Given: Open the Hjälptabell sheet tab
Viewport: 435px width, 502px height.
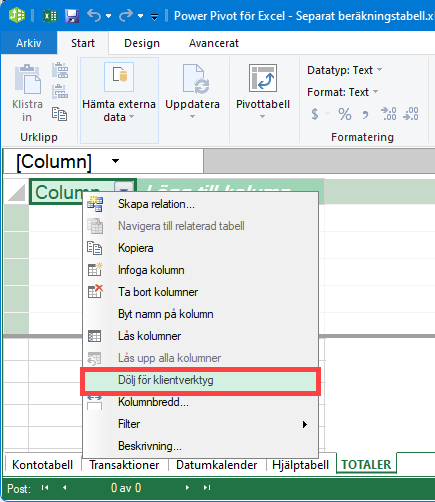Looking at the screenshot, I should 300,465.
